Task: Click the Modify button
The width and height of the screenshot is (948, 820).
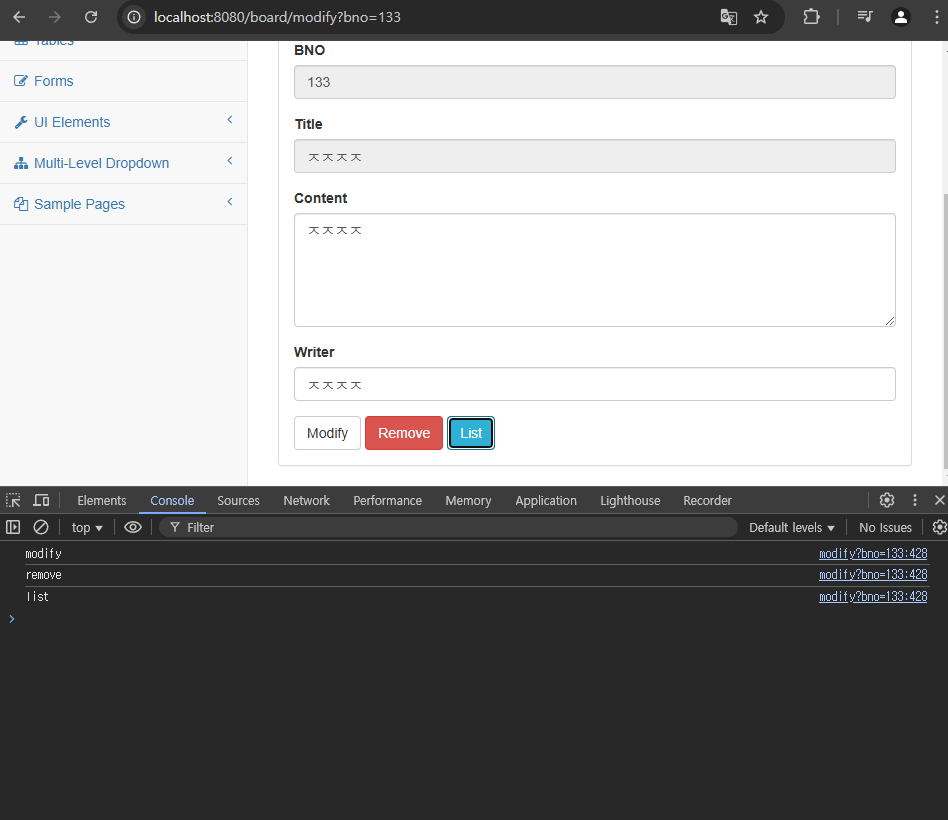Action: [x=327, y=433]
